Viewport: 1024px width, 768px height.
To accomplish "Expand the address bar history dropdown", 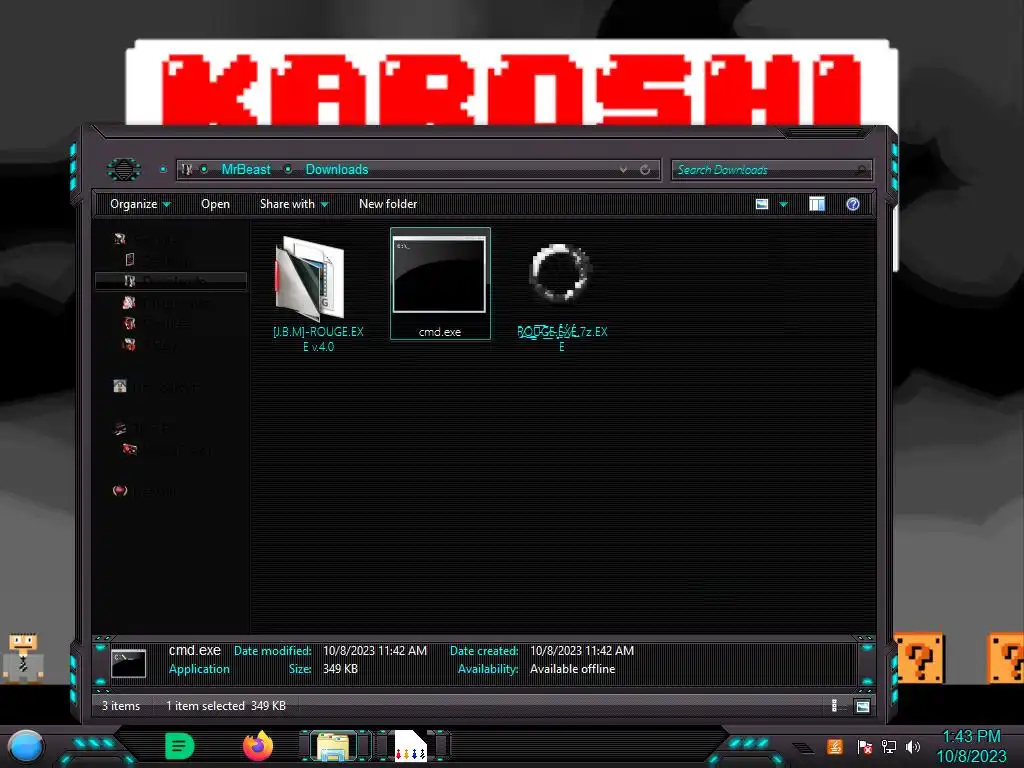I will point(623,170).
